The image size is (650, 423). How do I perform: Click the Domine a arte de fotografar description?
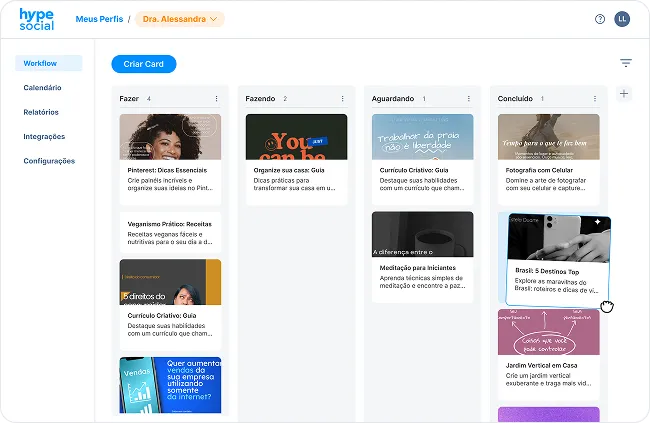[546, 184]
